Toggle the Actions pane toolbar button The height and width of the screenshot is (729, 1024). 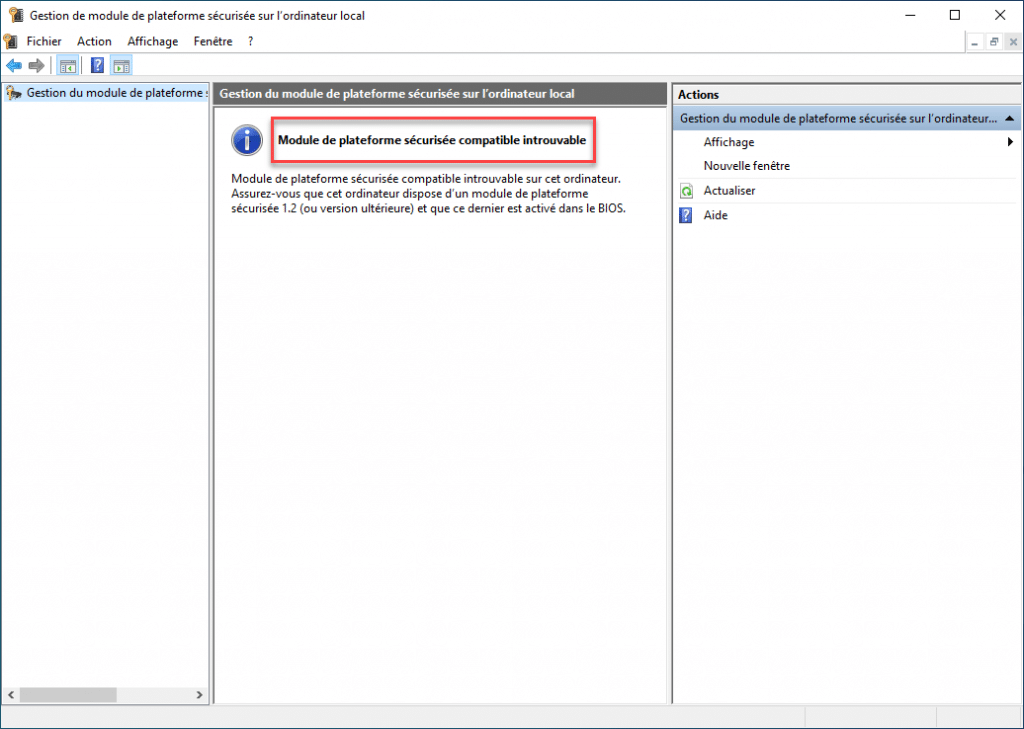[121, 66]
